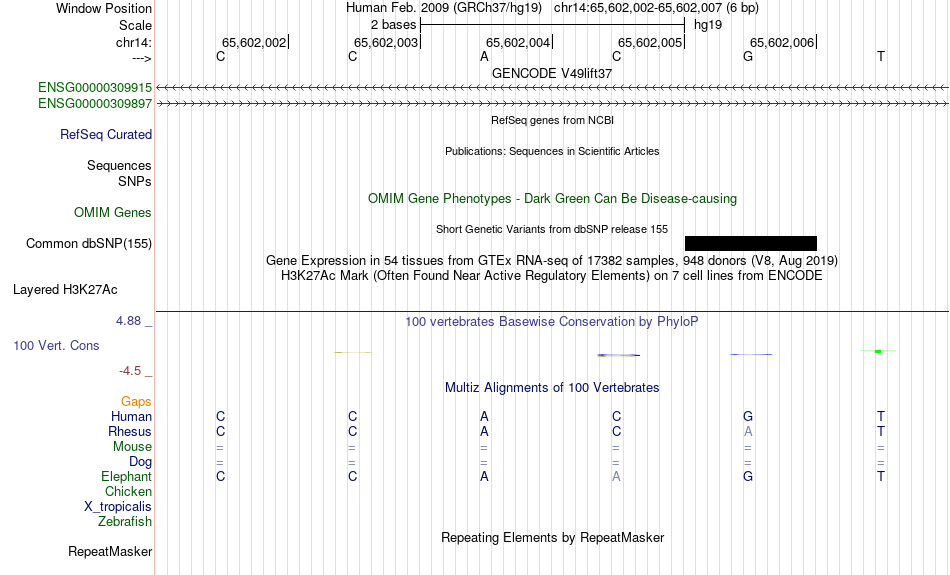Click Short Genetic Variants from dbSNP title
This screenshot has height=575, width=950.
pyautogui.click(x=552, y=229)
